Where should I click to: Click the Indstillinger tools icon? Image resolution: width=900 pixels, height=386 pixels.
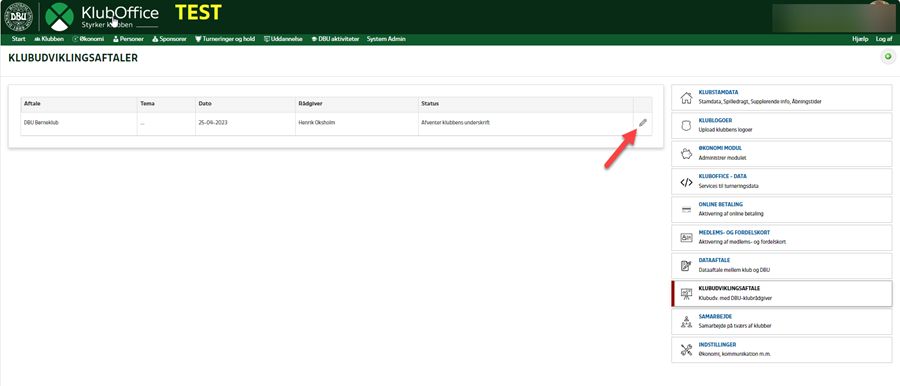click(686, 350)
